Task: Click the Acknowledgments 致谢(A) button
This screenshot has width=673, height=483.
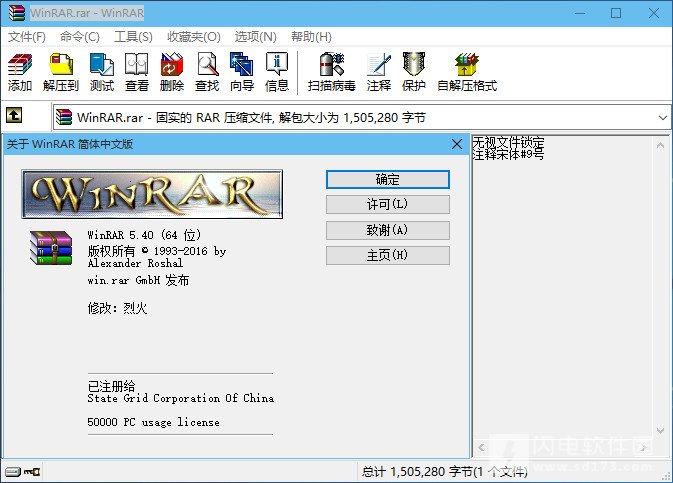Action: (x=388, y=230)
